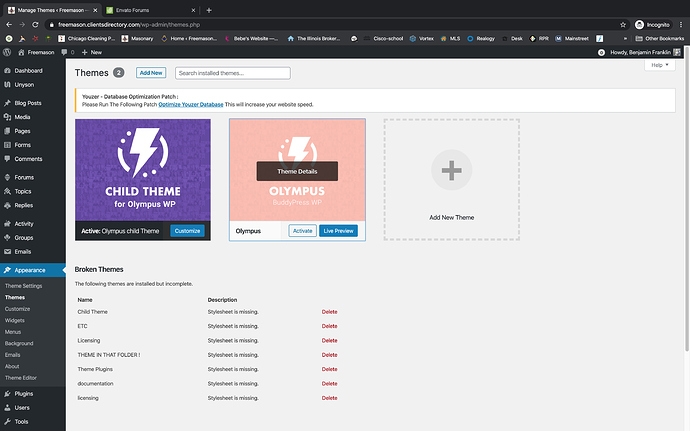Screen dimensions: 690x431
Task: Open the Forums sidebar icon
Action: point(7,177)
